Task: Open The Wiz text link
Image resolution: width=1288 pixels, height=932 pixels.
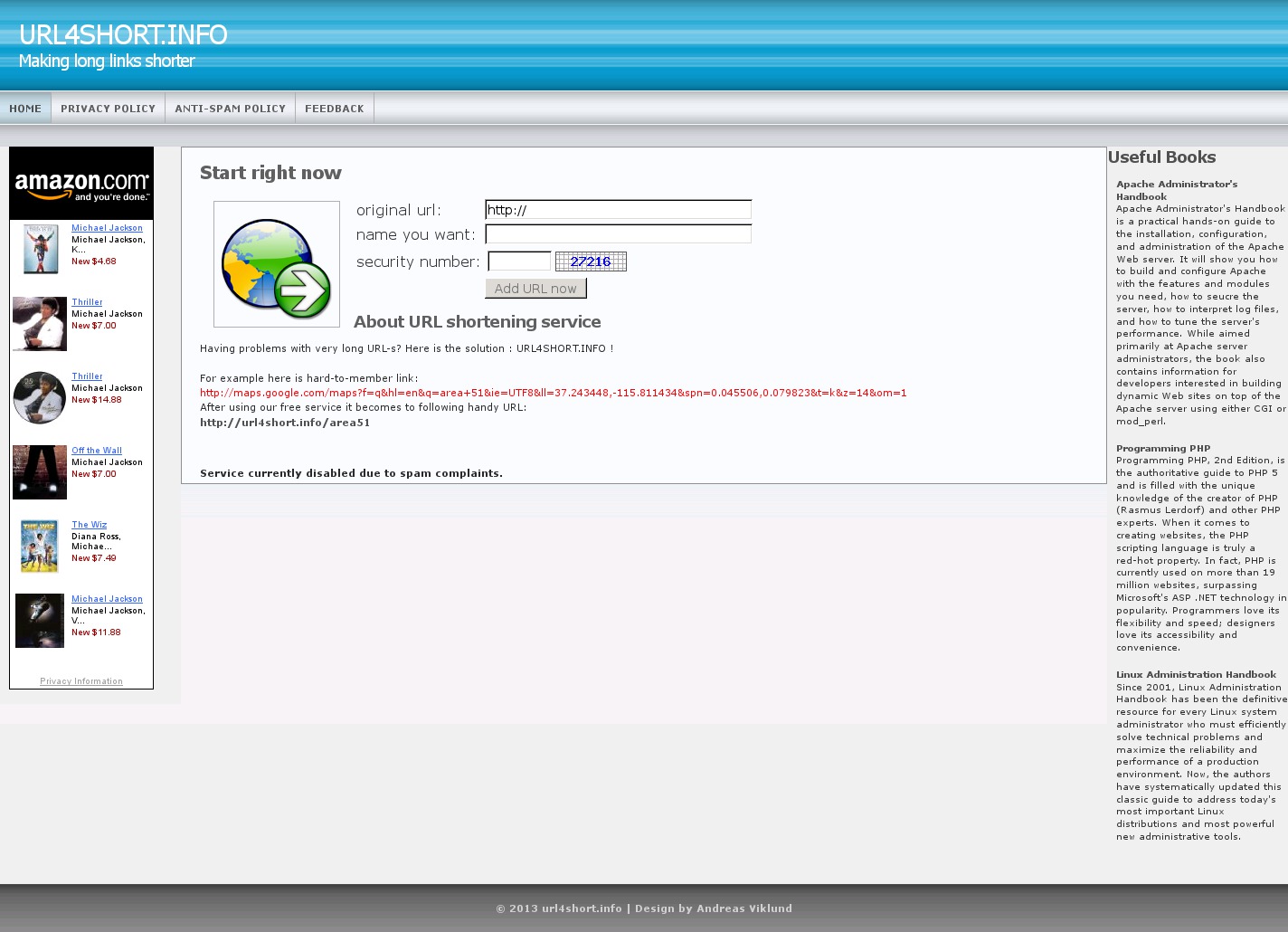Action: coord(90,525)
